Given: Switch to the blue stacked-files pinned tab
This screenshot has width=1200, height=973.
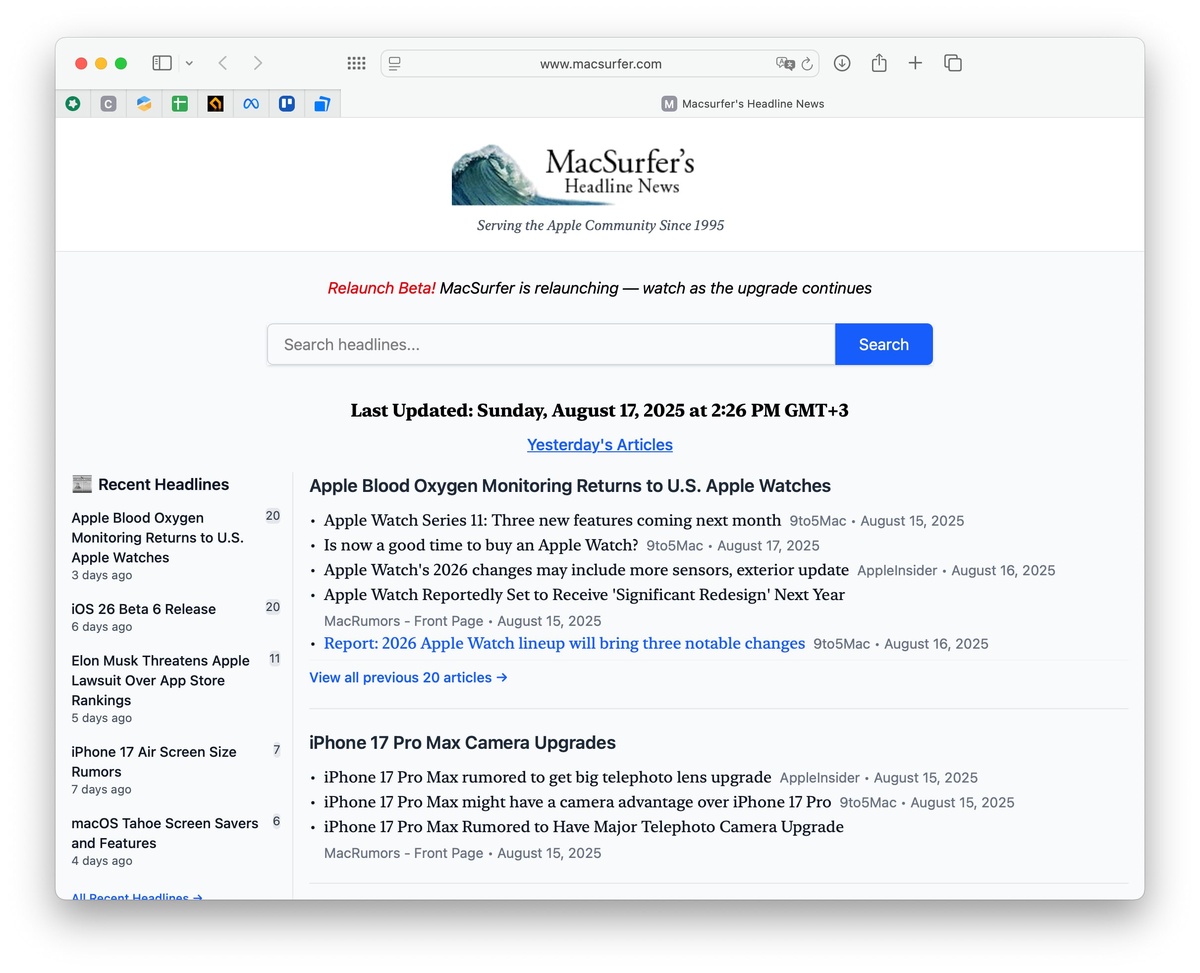Looking at the screenshot, I should [322, 103].
